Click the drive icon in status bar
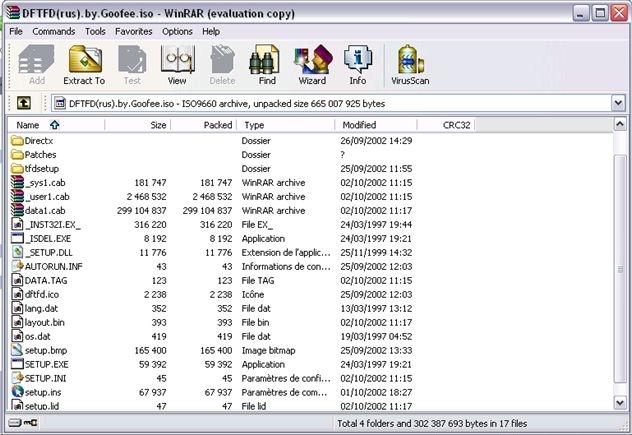Viewport: 632px width, 435px height. [x=17, y=423]
